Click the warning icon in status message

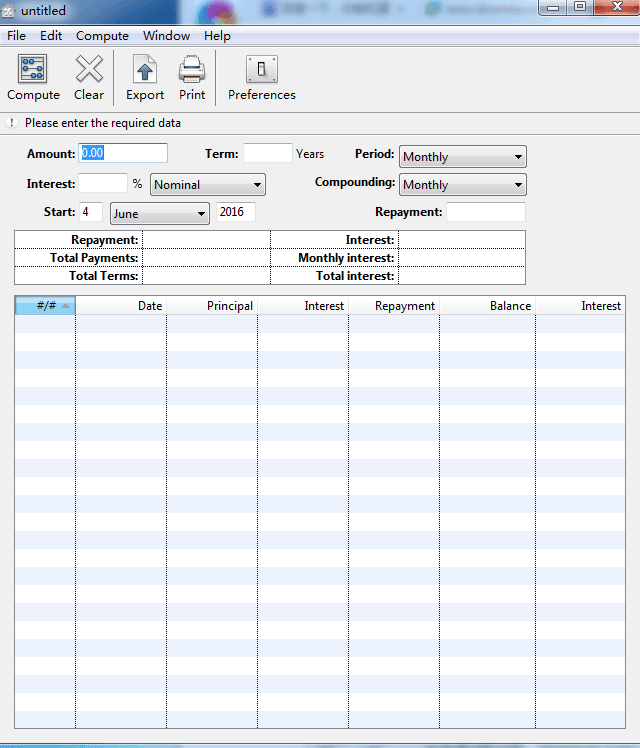tap(12, 123)
